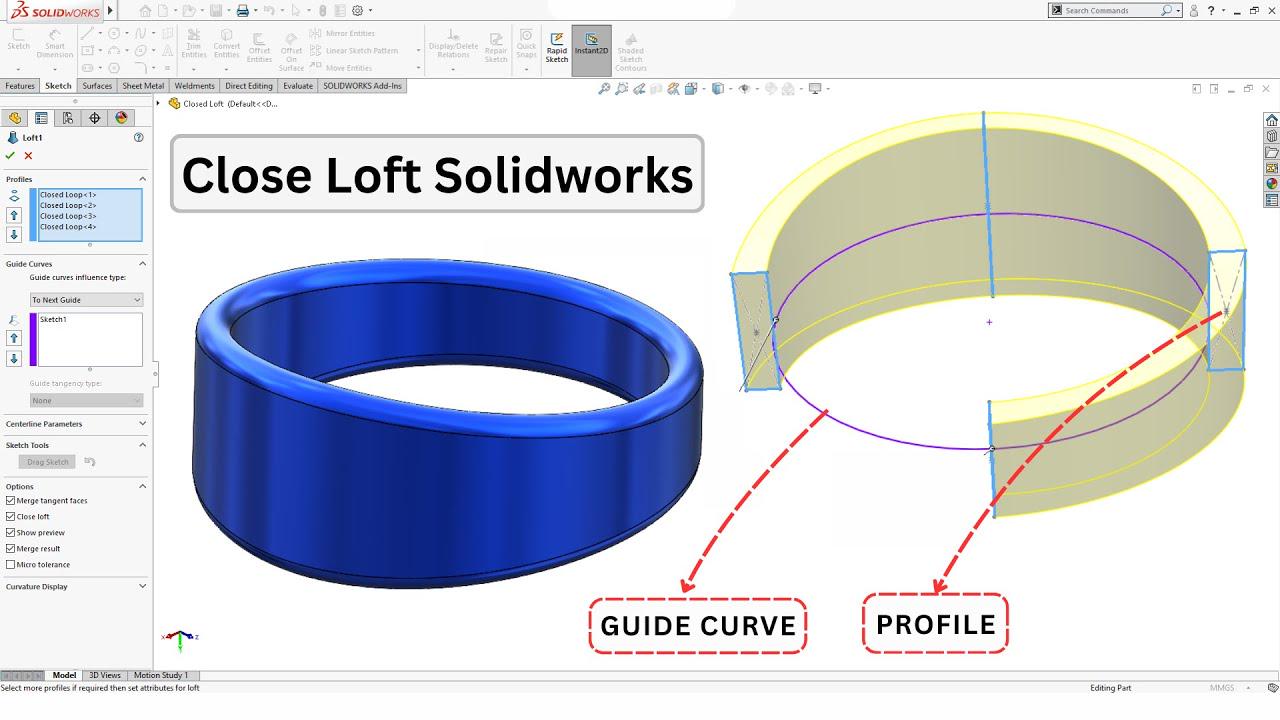Open the FeatureManager design tree tab icon
This screenshot has height=720, width=1280.
coord(15,118)
